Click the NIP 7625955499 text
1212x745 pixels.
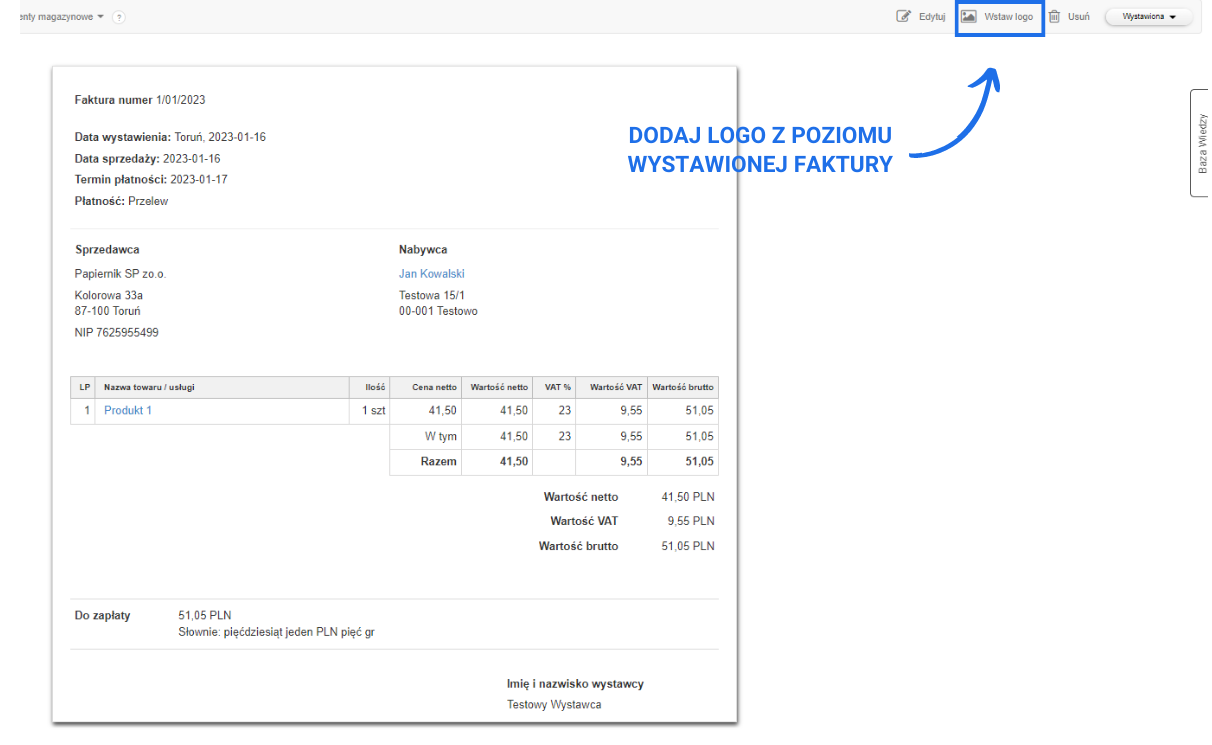(117, 333)
